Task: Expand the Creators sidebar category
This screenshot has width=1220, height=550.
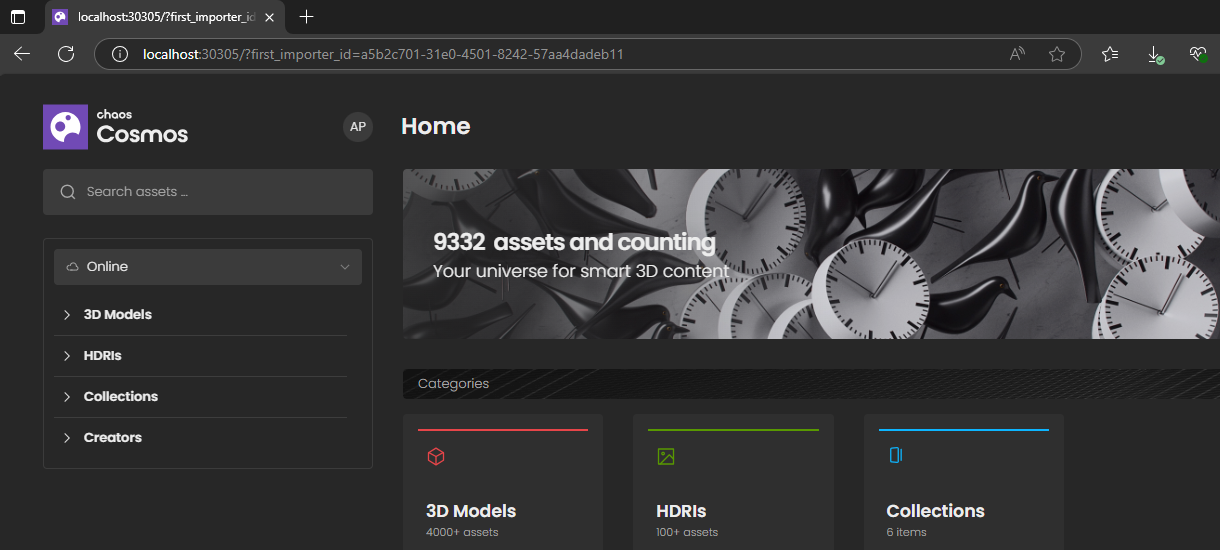Action: [x=67, y=438]
